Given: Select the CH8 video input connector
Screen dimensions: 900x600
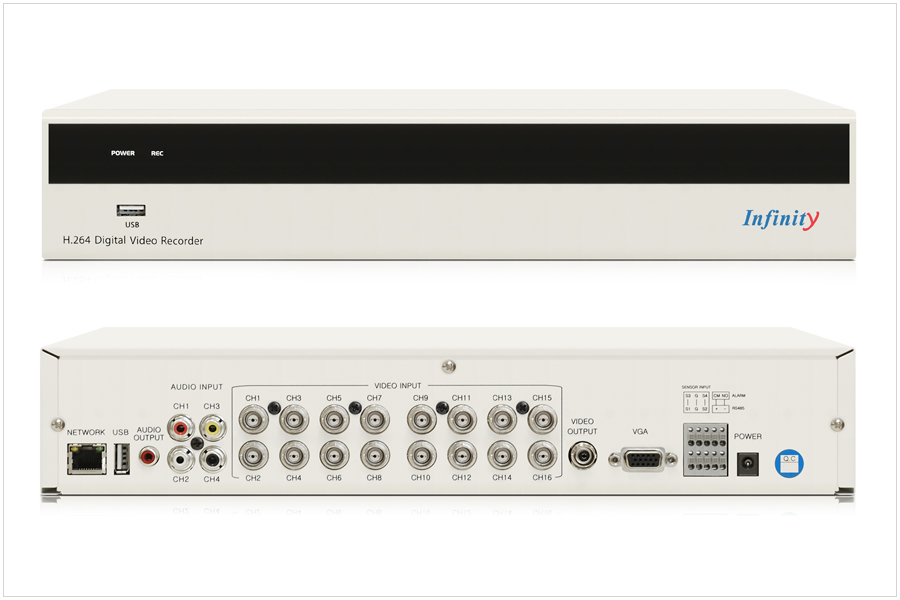Looking at the screenshot, I should (x=374, y=455).
